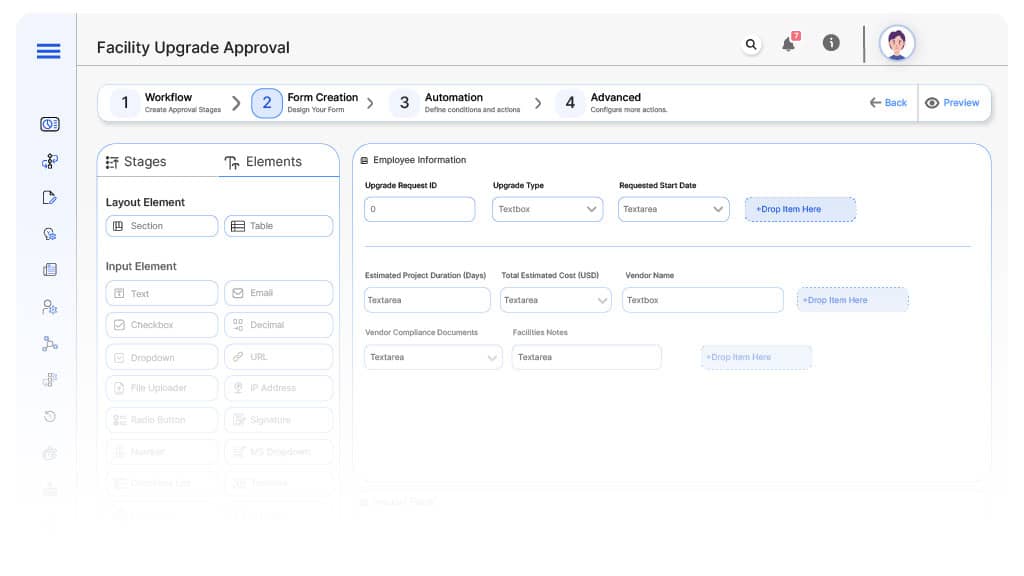The image size is (1024, 576).
Task: Click the workflow hierarchy sidebar icon
Action: click(49, 161)
